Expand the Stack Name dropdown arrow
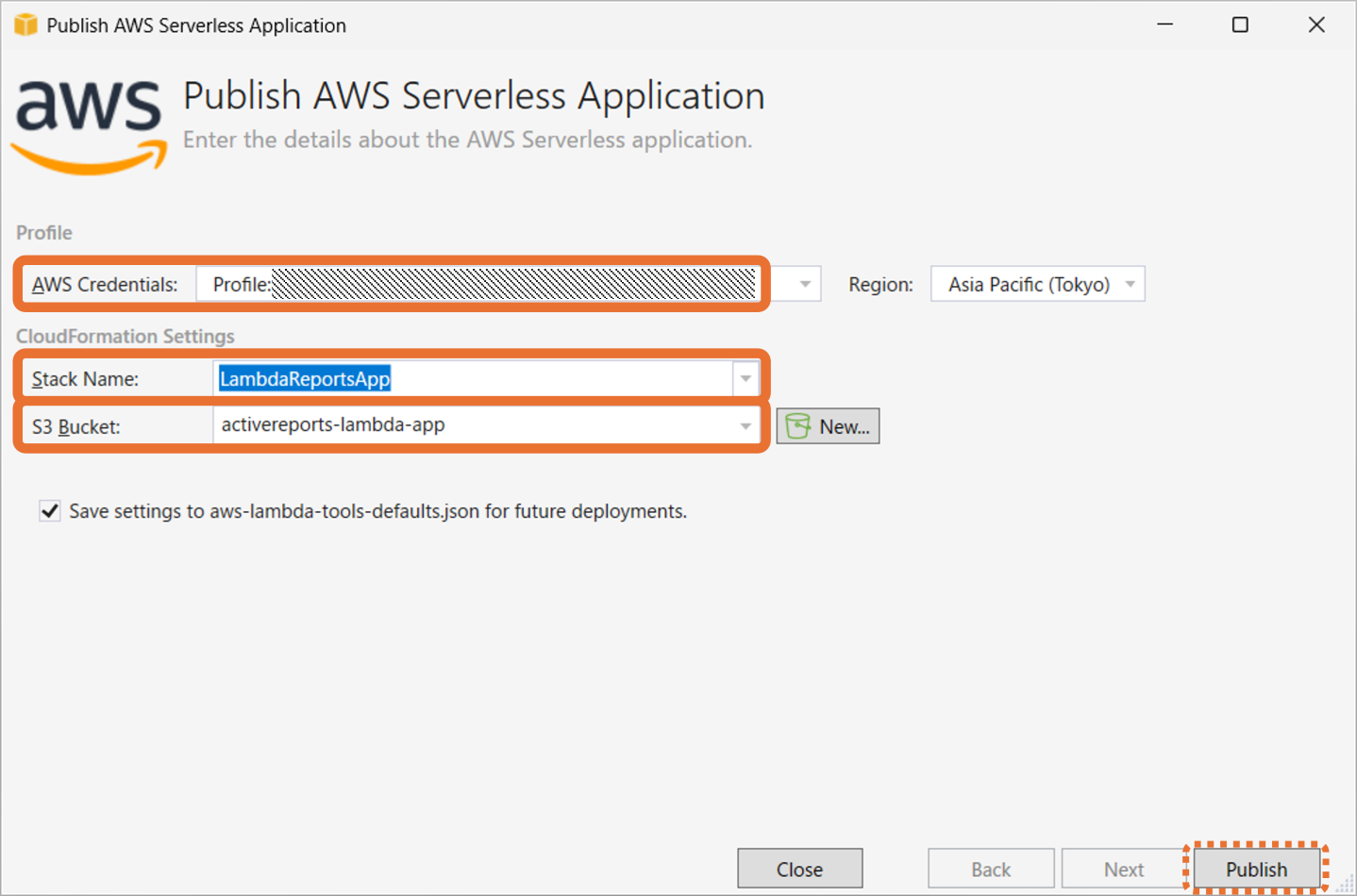 point(746,378)
